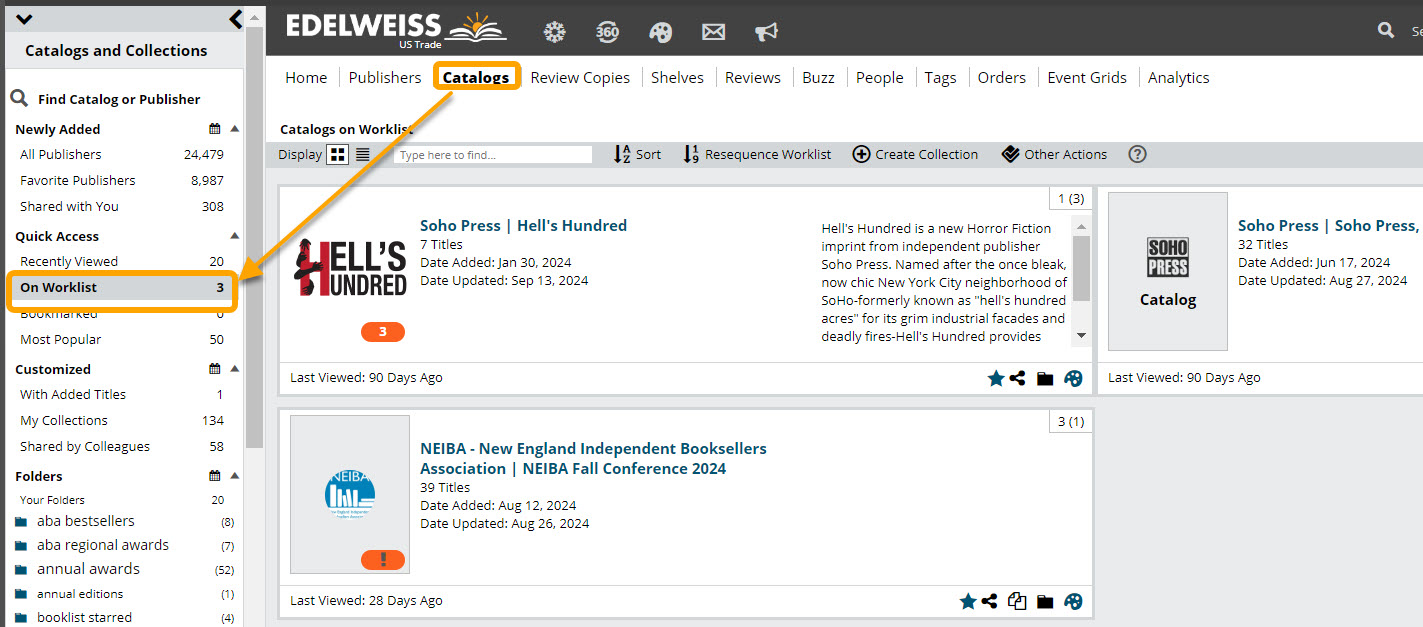Open Find Catalog or Publisher search
Image resolution: width=1423 pixels, height=627 pixels.
[x=105, y=99]
